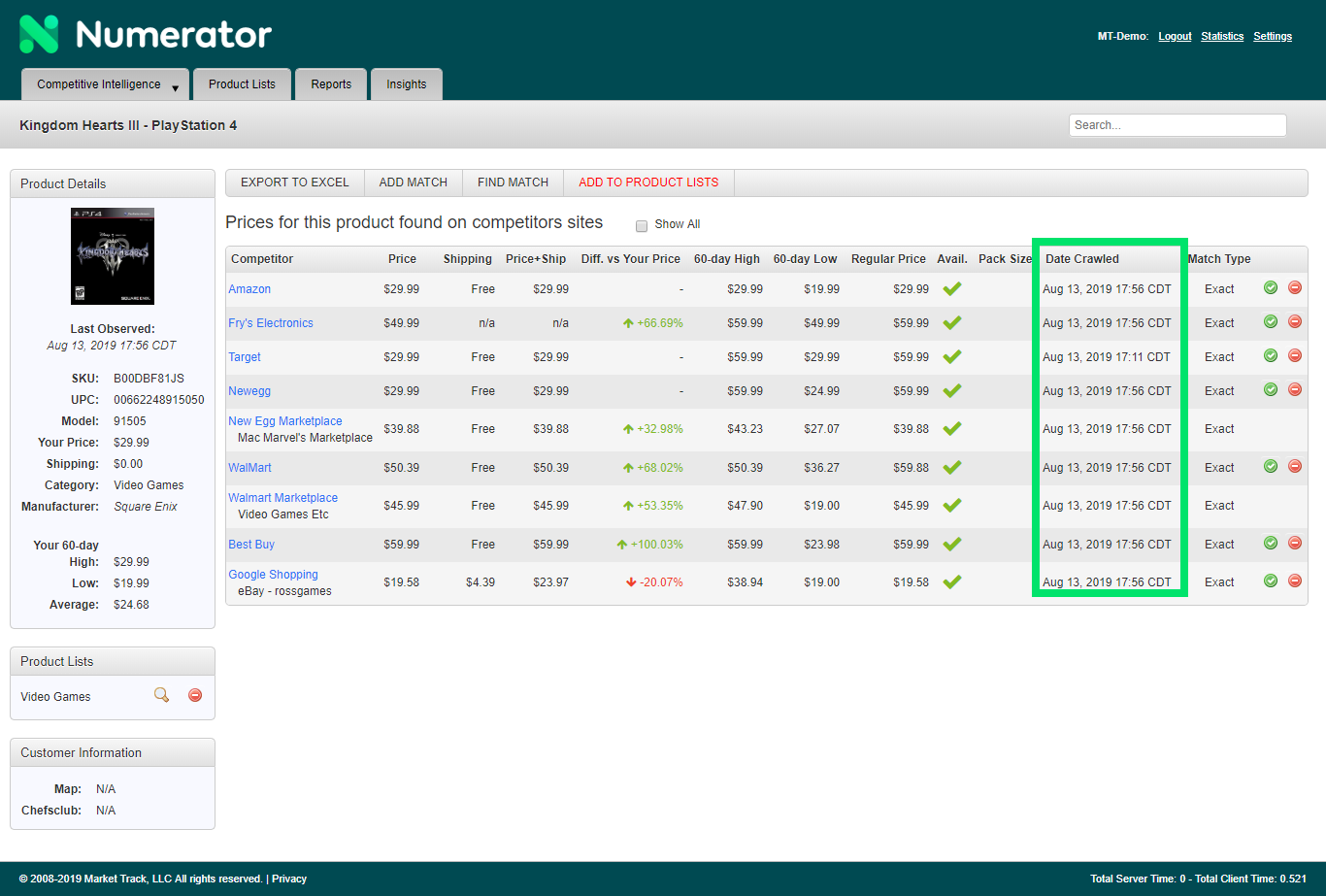Viewport: 1326px width, 896px height.
Task: Remove the Video Games product list
Action: coord(194,695)
